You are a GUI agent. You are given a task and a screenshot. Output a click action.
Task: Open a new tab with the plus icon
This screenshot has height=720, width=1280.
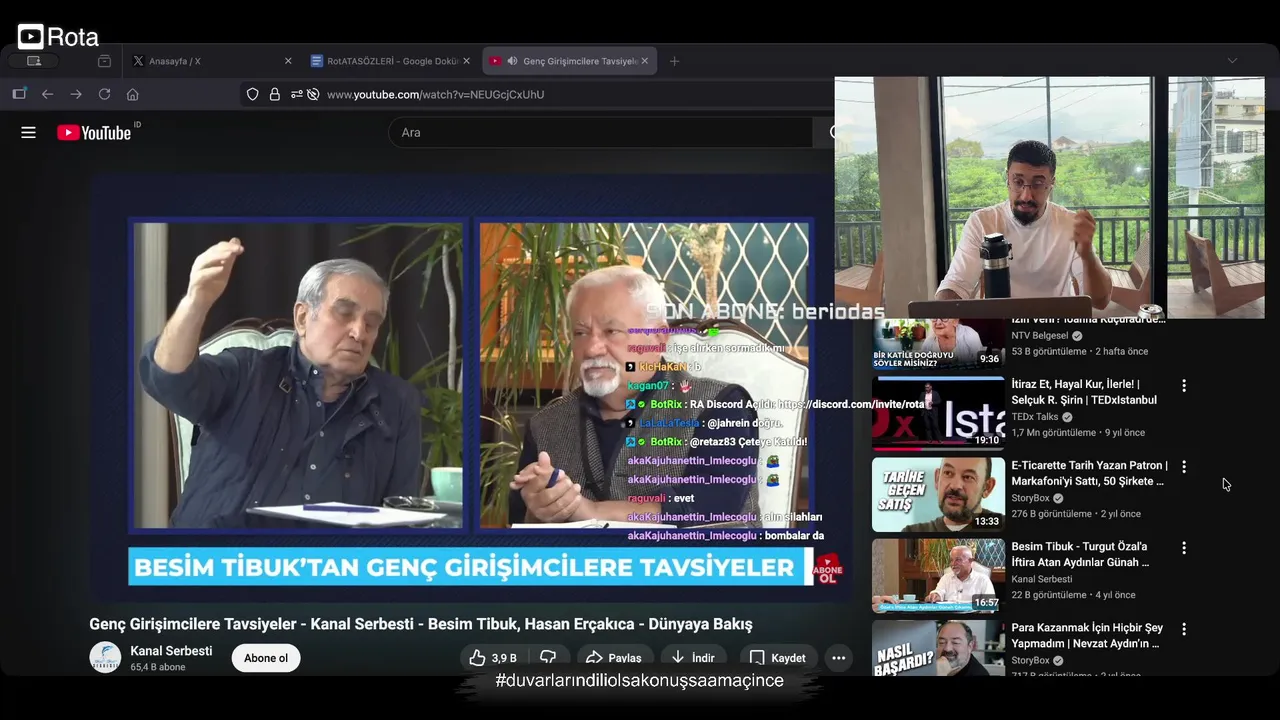pos(674,61)
